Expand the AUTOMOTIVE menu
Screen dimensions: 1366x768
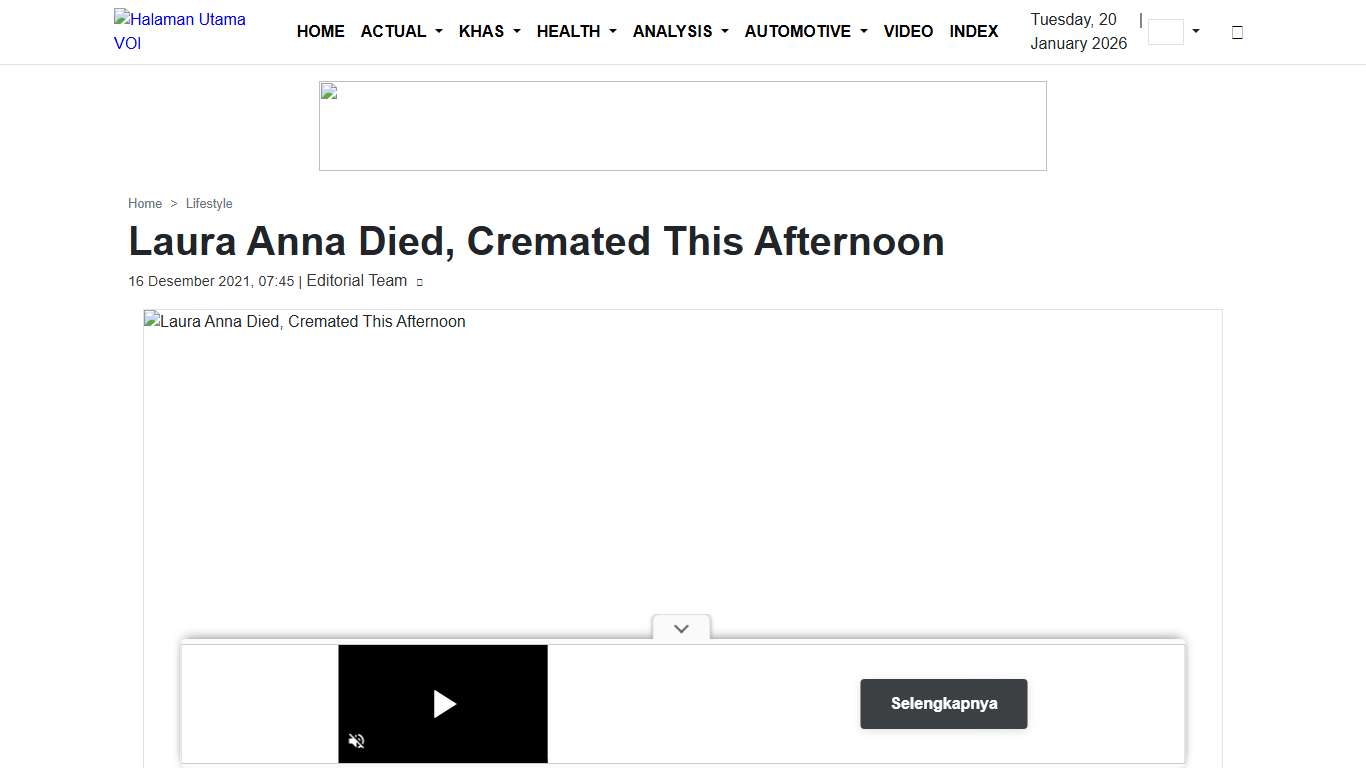pyautogui.click(x=805, y=31)
